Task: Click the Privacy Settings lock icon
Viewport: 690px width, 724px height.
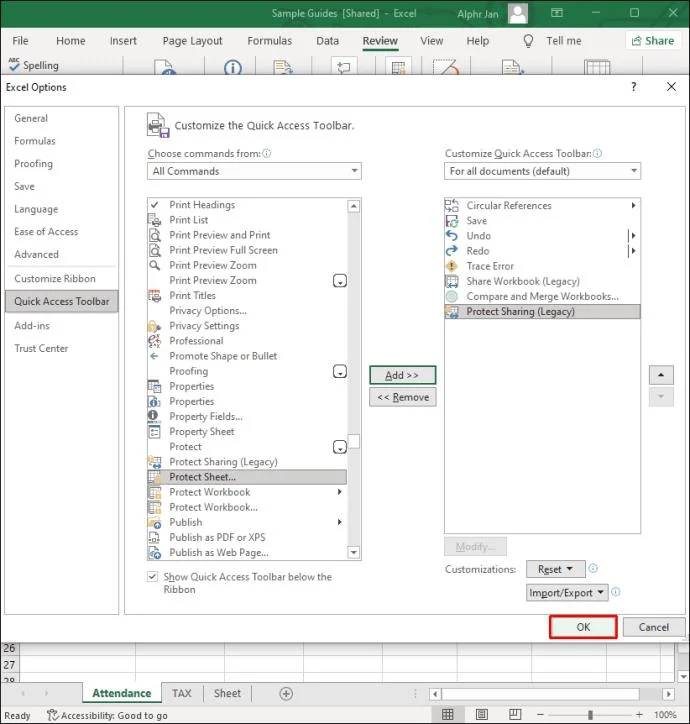Action: pyautogui.click(x=154, y=326)
